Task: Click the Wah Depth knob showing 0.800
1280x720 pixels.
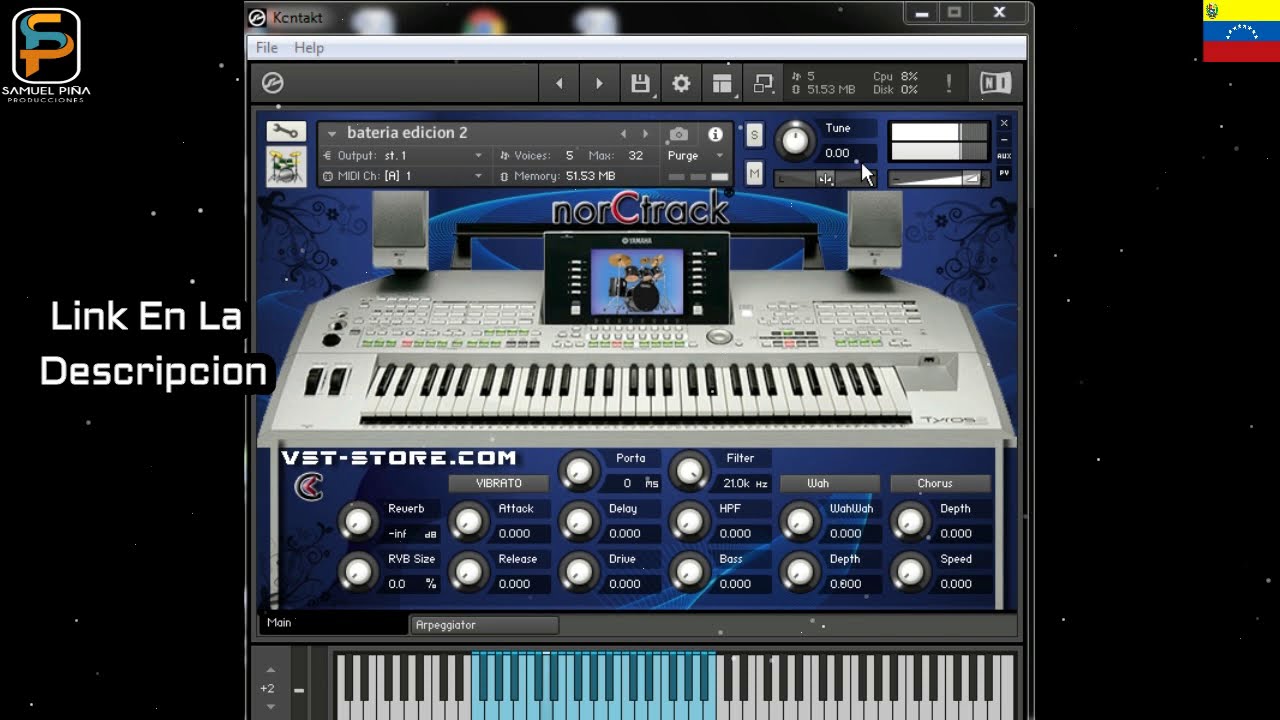Action: point(799,572)
